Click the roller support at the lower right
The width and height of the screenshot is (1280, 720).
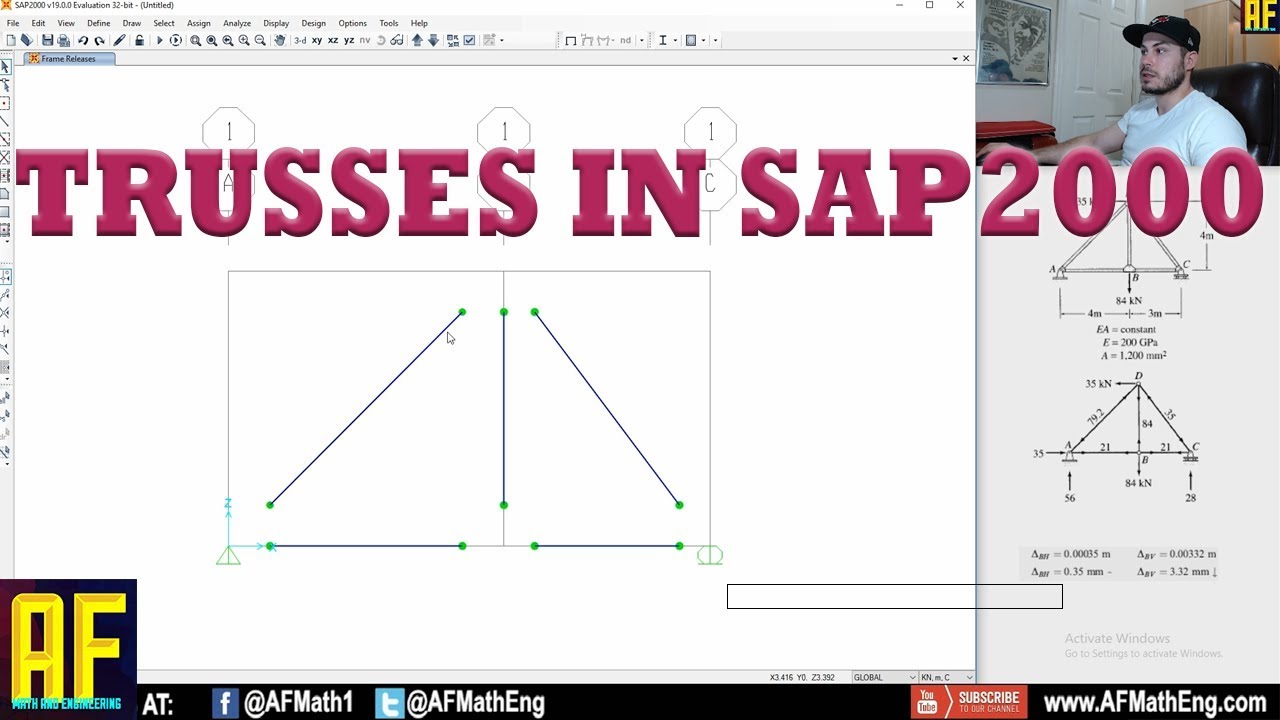pos(710,555)
